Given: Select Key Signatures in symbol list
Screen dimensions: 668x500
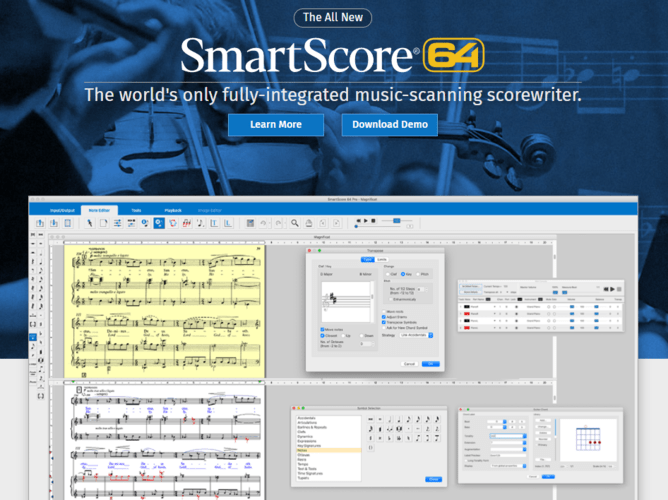Looking at the screenshot, I should pyautogui.click(x=309, y=445).
